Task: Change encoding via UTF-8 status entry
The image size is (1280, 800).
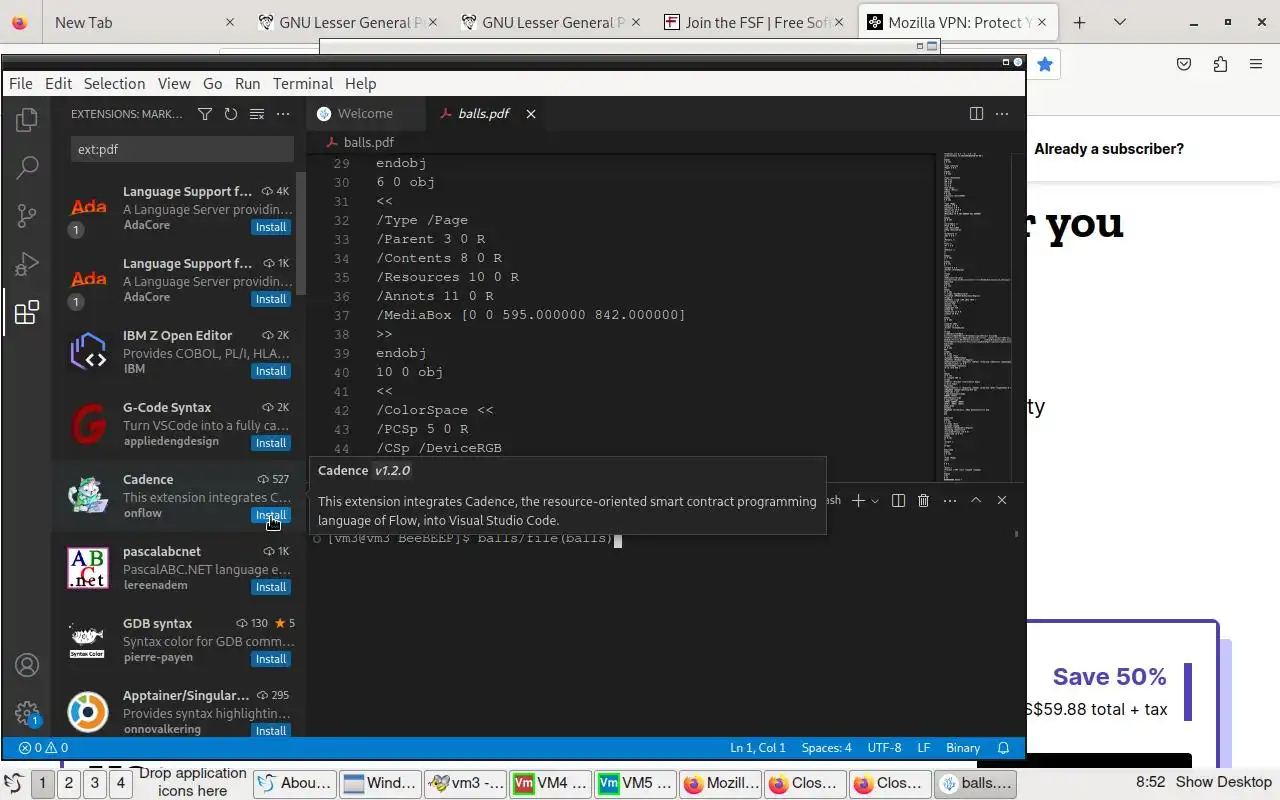Action: point(884,748)
